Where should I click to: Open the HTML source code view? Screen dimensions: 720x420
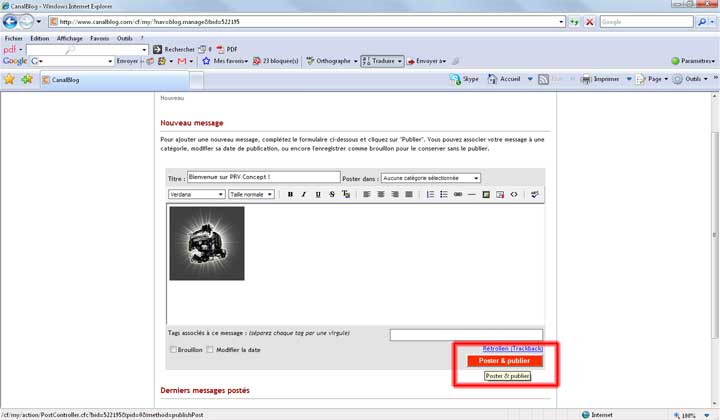point(514,195)
